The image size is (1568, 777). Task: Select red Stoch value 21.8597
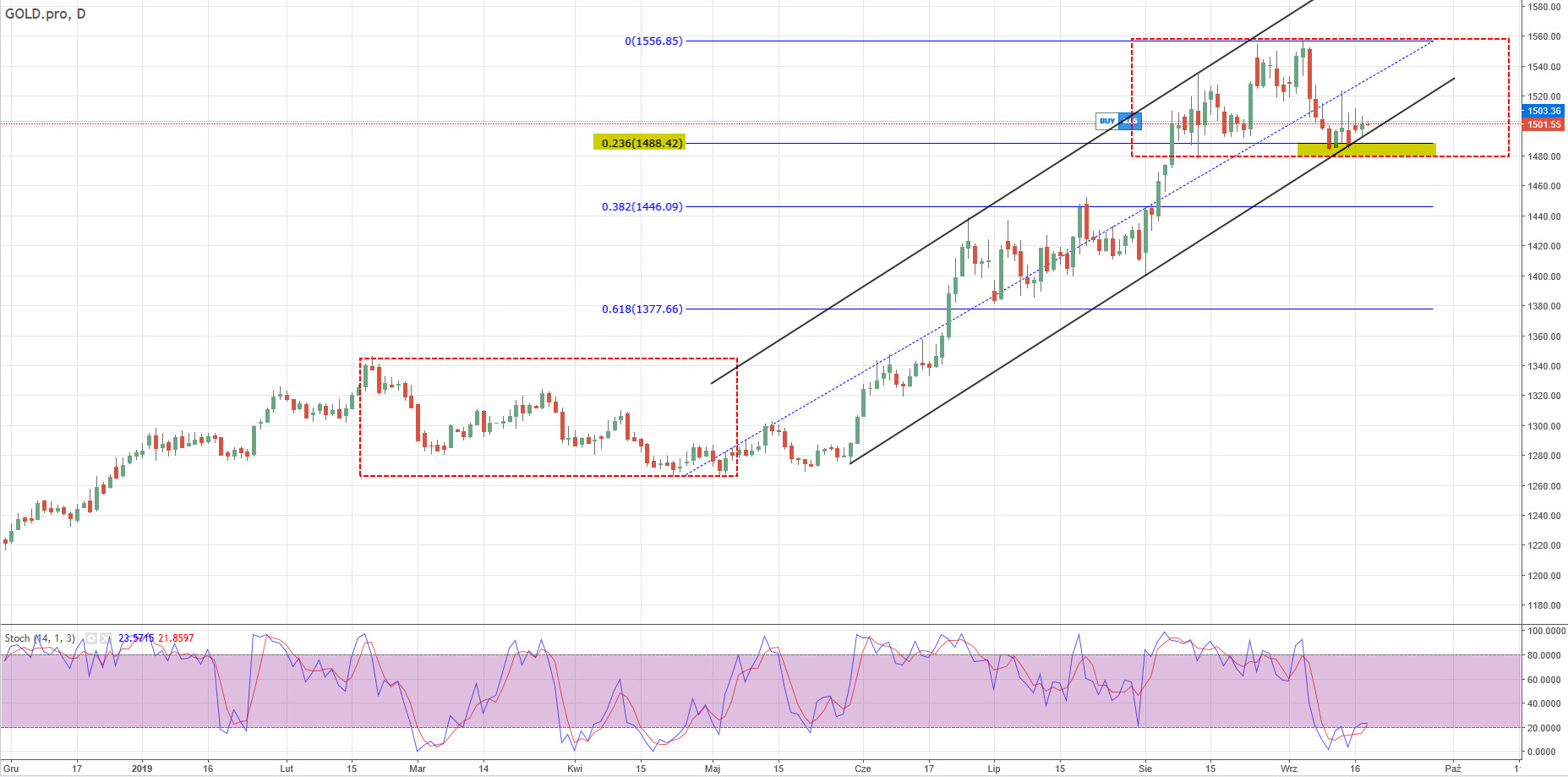(x=176, y=638)
